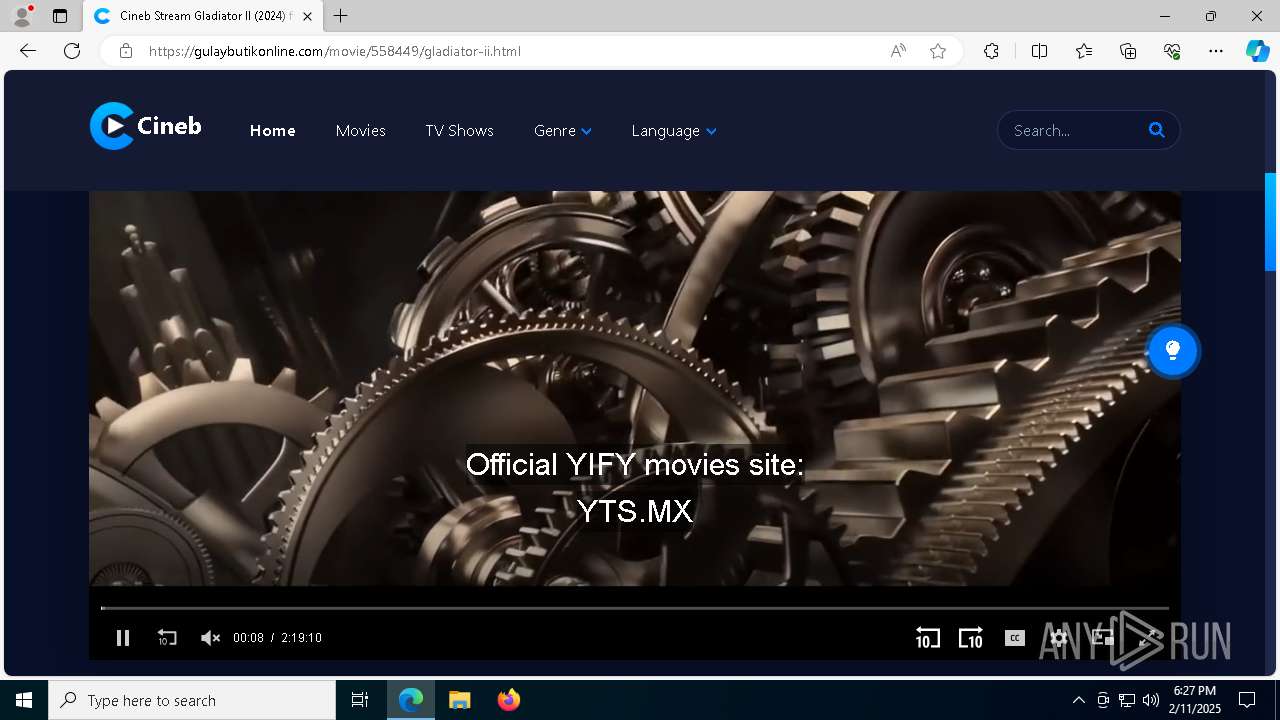Image resolution: width=1280 pixels, height=720 pixels.
Task: Open Browser essentials heart icon
Action: click(1172, 51)
